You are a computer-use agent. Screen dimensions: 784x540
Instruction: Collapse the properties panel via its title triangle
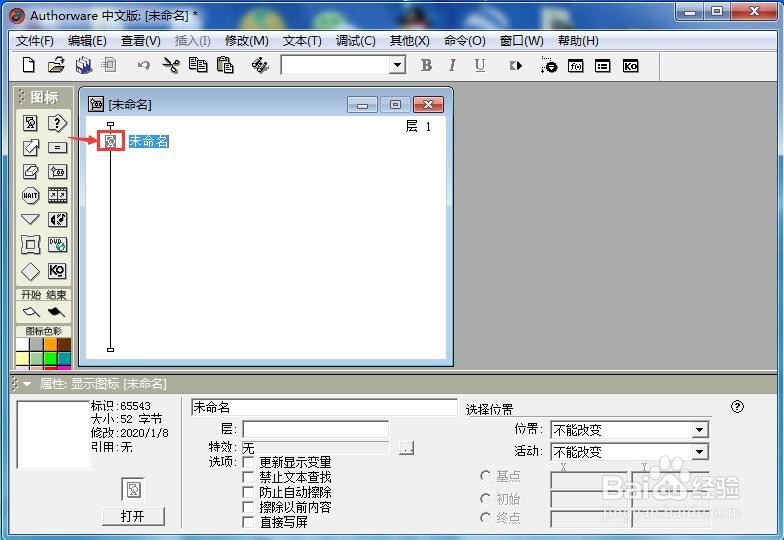point(26,384)
